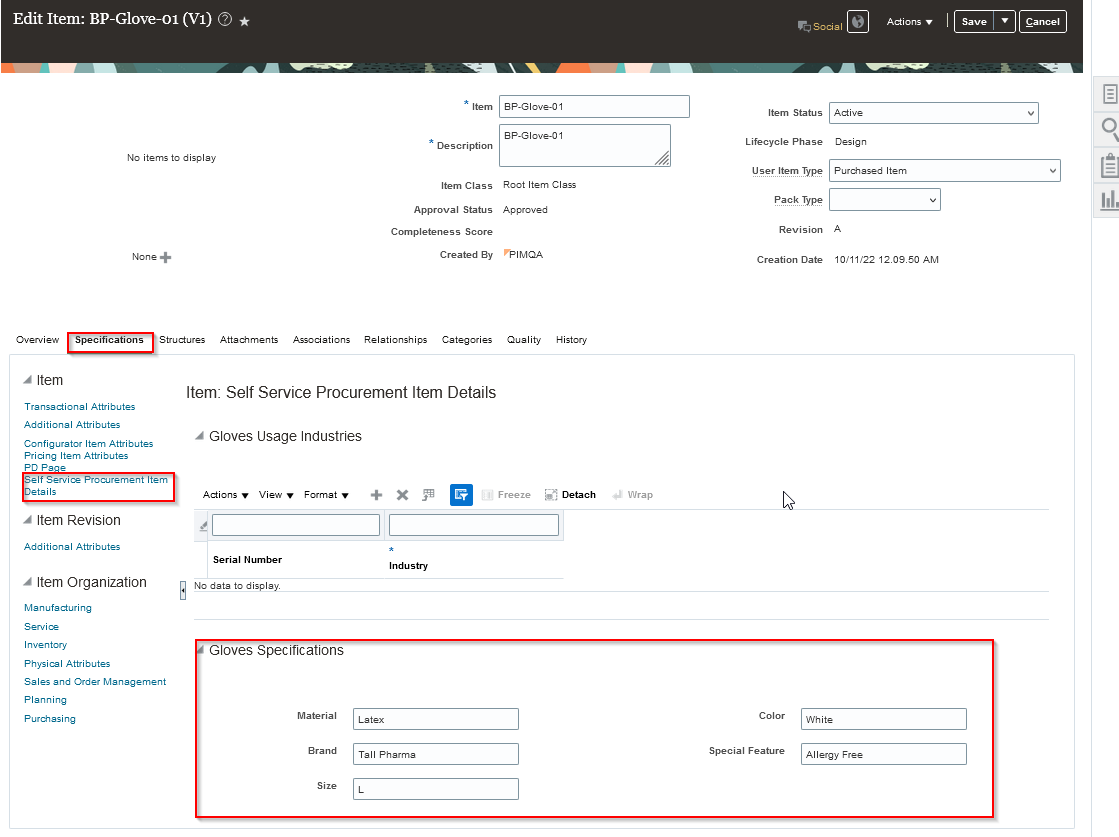Image resolution: width=1119 pixels, height=837 pixels.
Task: Collapse Gloves Specifications section
Action: [x=201, y=649]
